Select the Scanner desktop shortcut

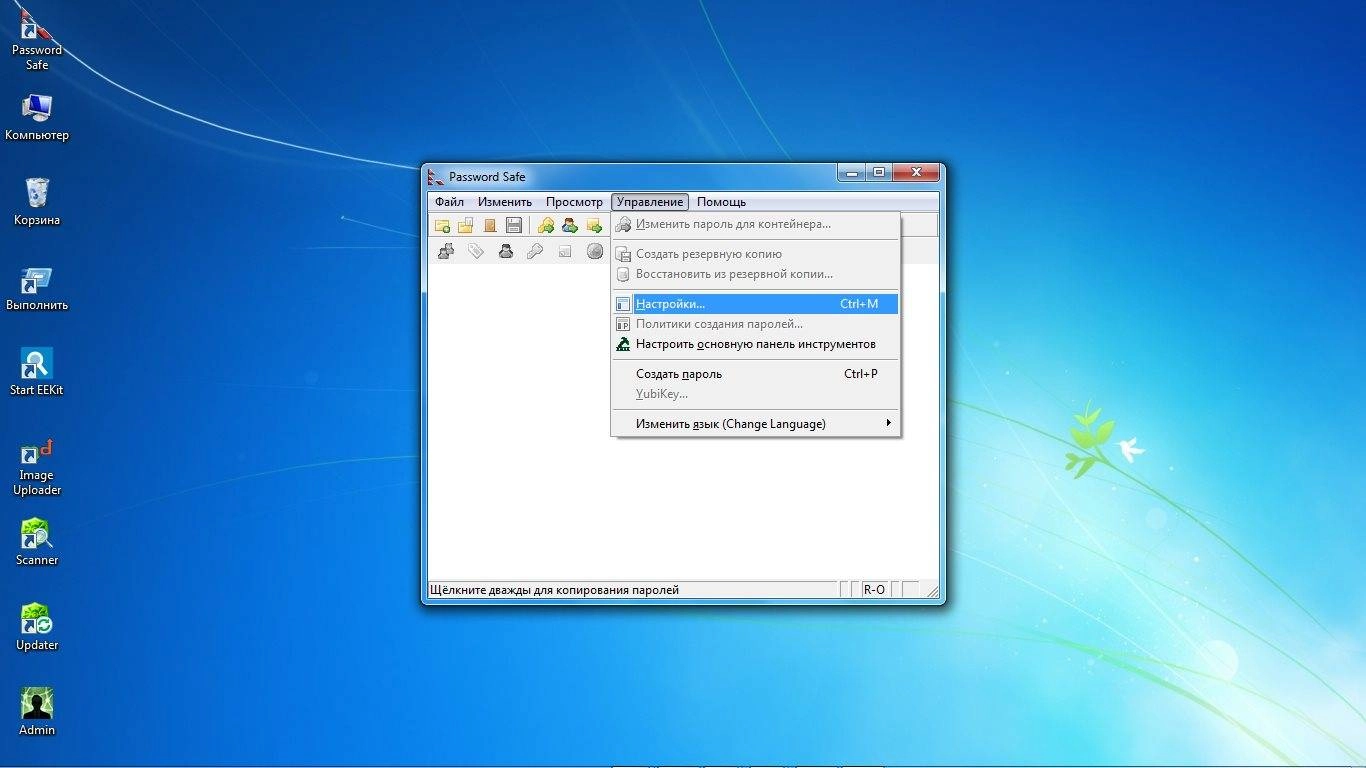coord(37,542)
